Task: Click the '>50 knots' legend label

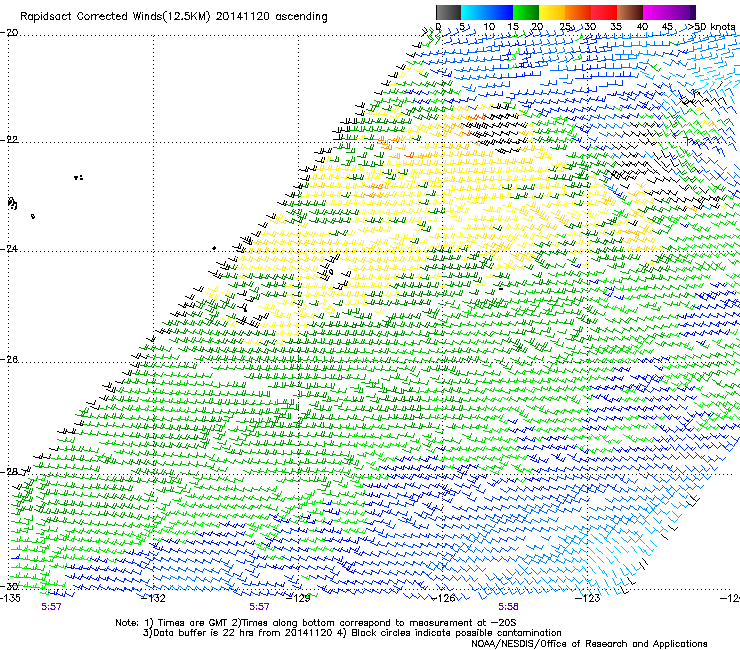Action: tap(711, 27)
